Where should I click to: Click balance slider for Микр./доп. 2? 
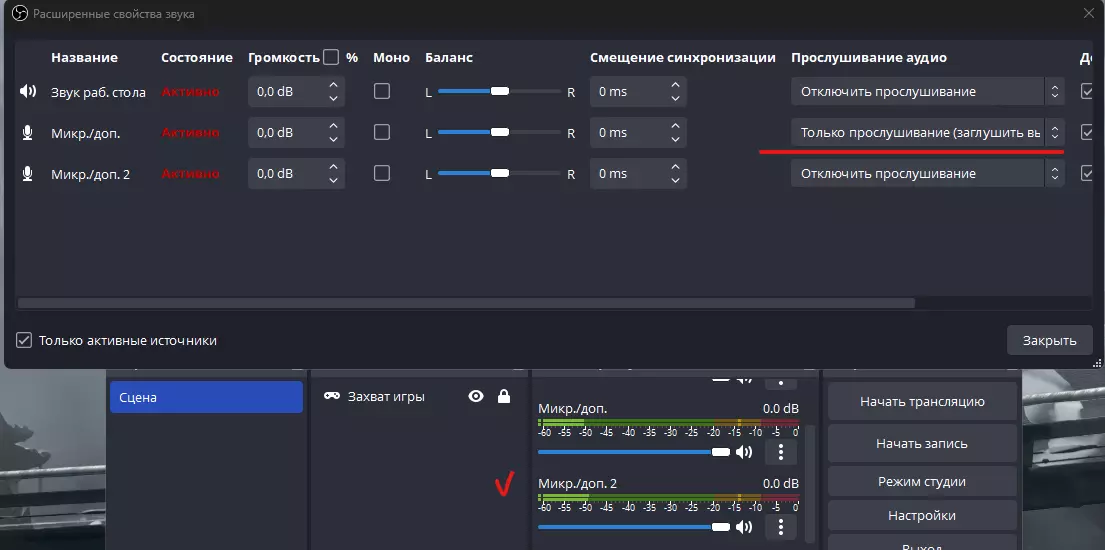pyautogui.click(x=499, y=174)
